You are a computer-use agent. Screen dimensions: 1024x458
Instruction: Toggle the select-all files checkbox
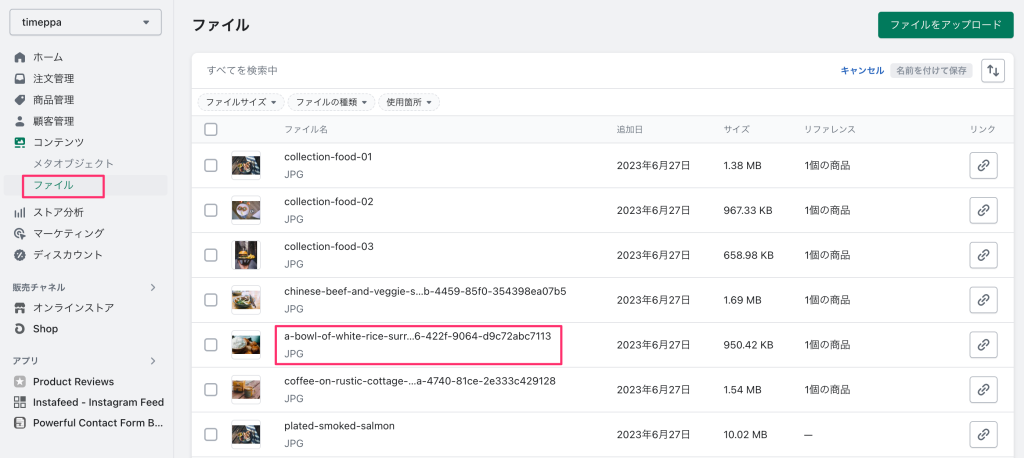[210, 129]
